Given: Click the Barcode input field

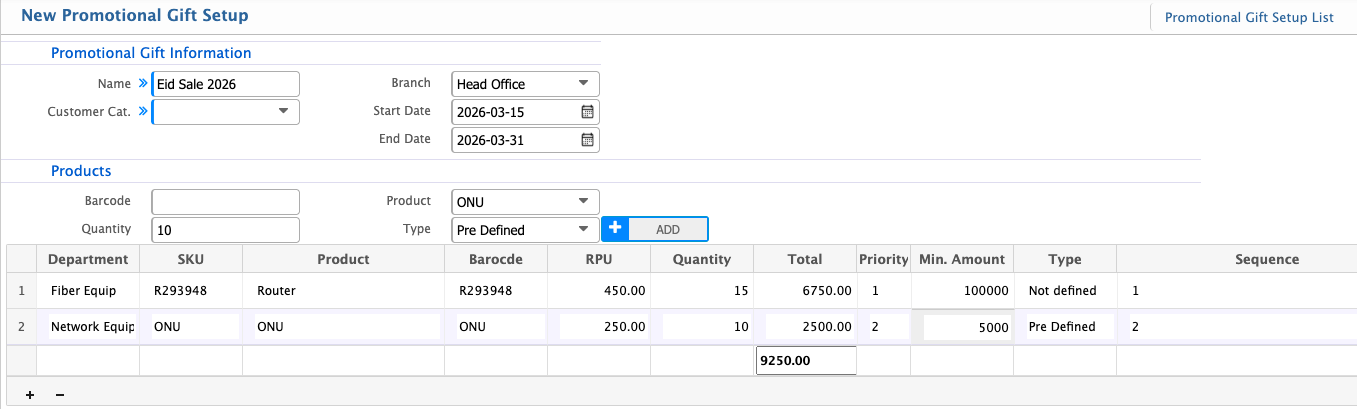Looking at the screenshot, I should tap(225, 202).
